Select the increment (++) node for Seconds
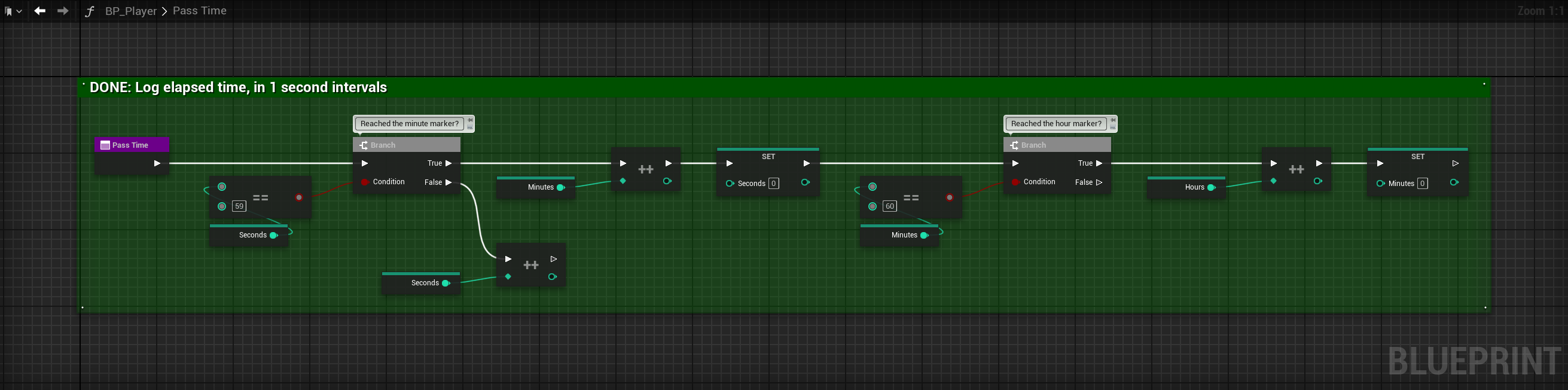Viewport: 1568px width, 390px height. [x=532, y=264]
